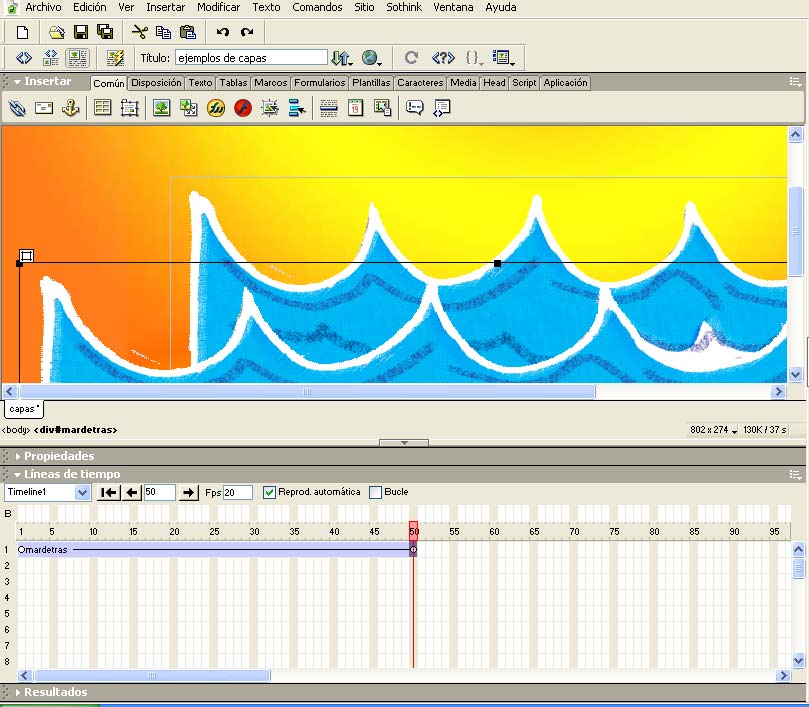Rewind timeline to the first frame
The image size is (809, 707).
108,492
